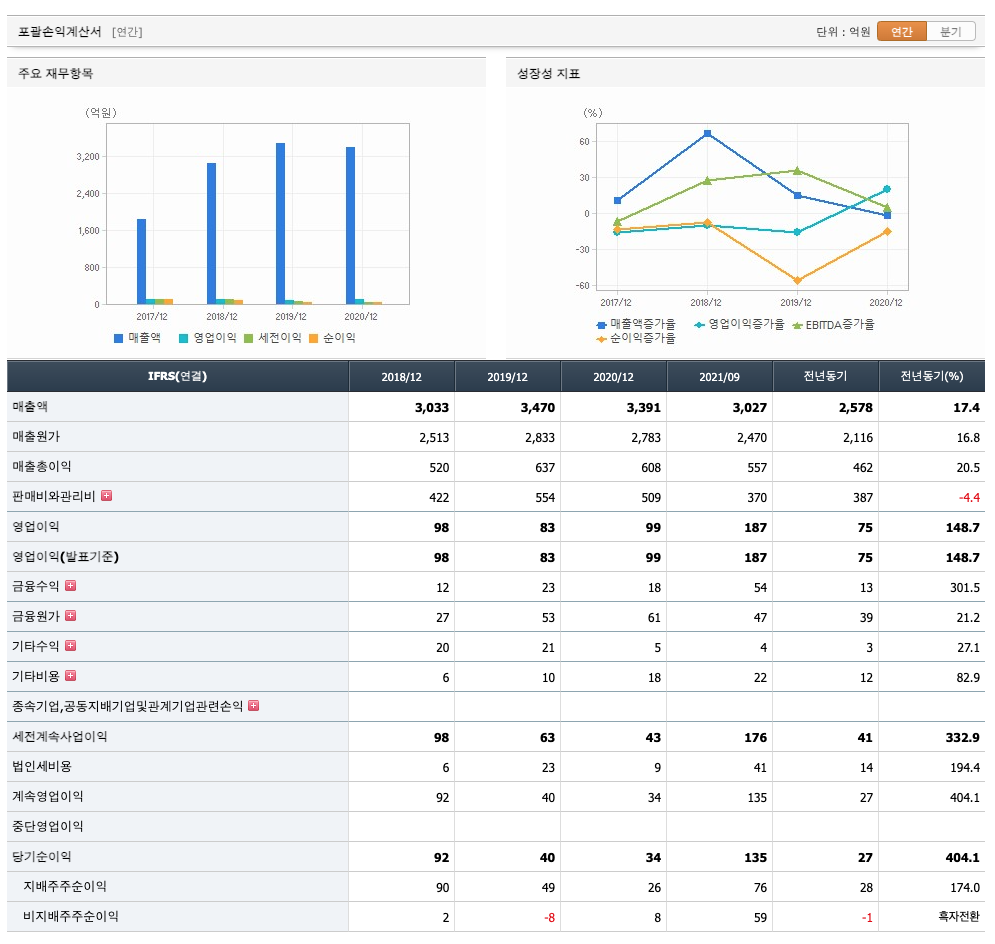The width and height of the screenshot is (995, 944).
Task: Toggle the 순이익 bar chart legend
Action: [x=332, y=338]
